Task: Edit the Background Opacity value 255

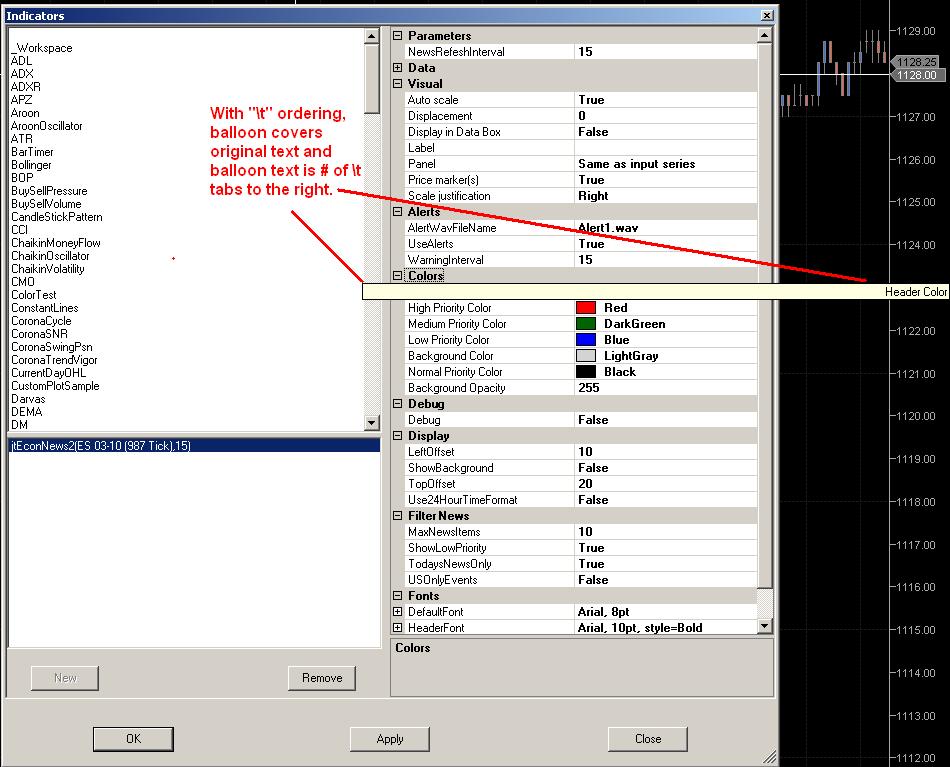Action: 666,388
